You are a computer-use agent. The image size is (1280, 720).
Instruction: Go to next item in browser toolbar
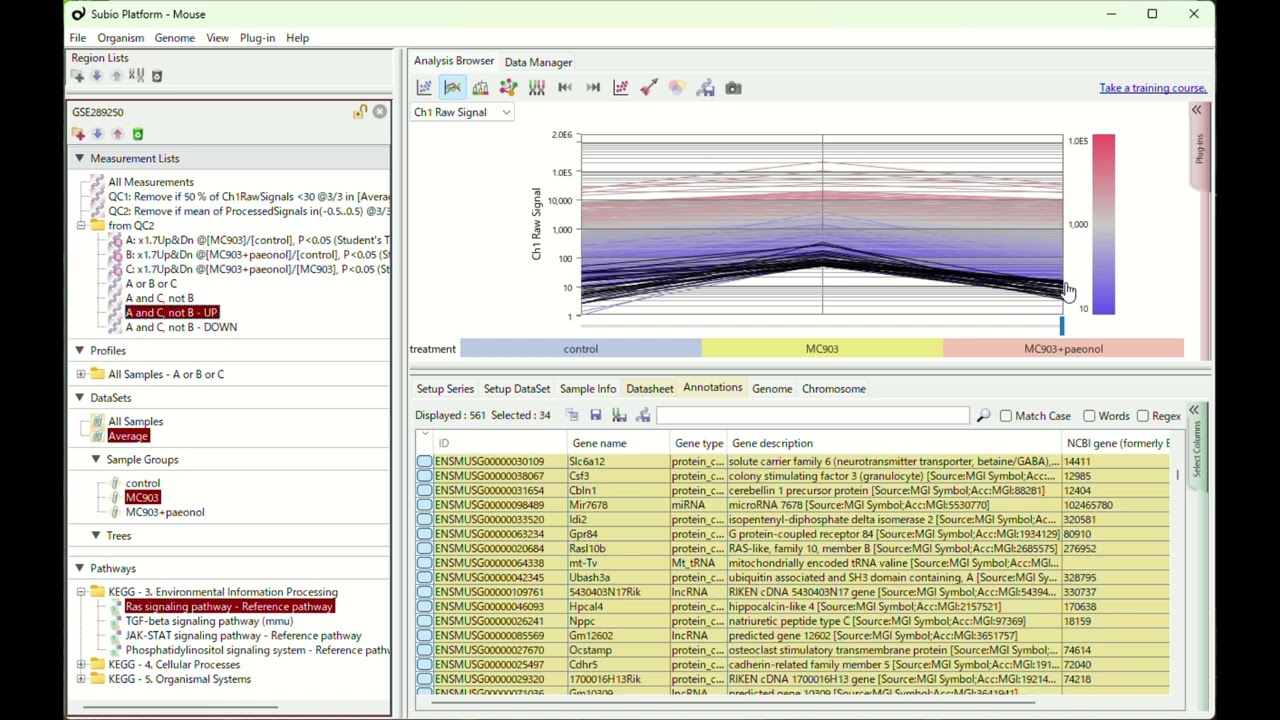[x=593, y=88]
